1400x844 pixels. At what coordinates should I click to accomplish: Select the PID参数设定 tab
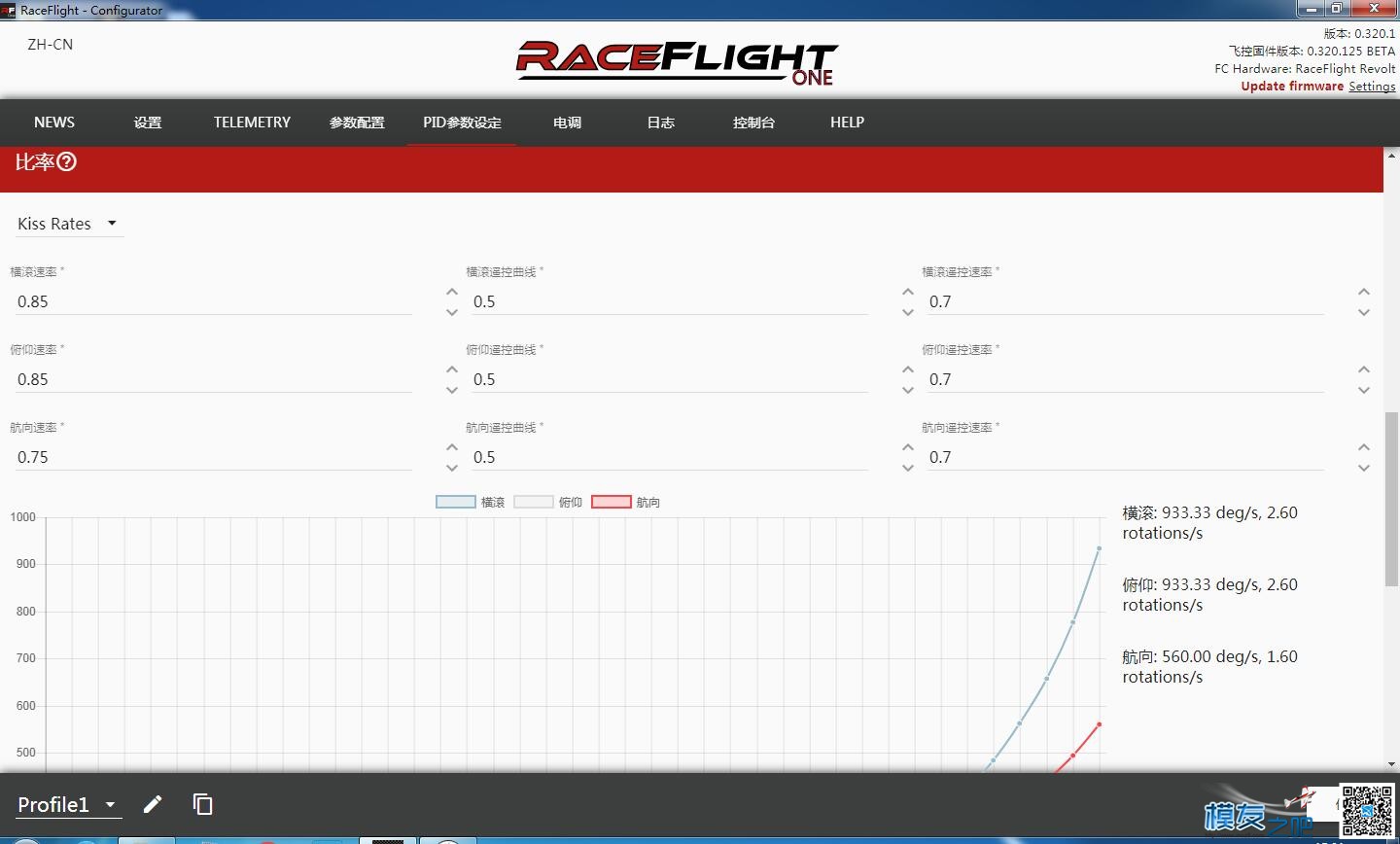(x=462, y=123)
